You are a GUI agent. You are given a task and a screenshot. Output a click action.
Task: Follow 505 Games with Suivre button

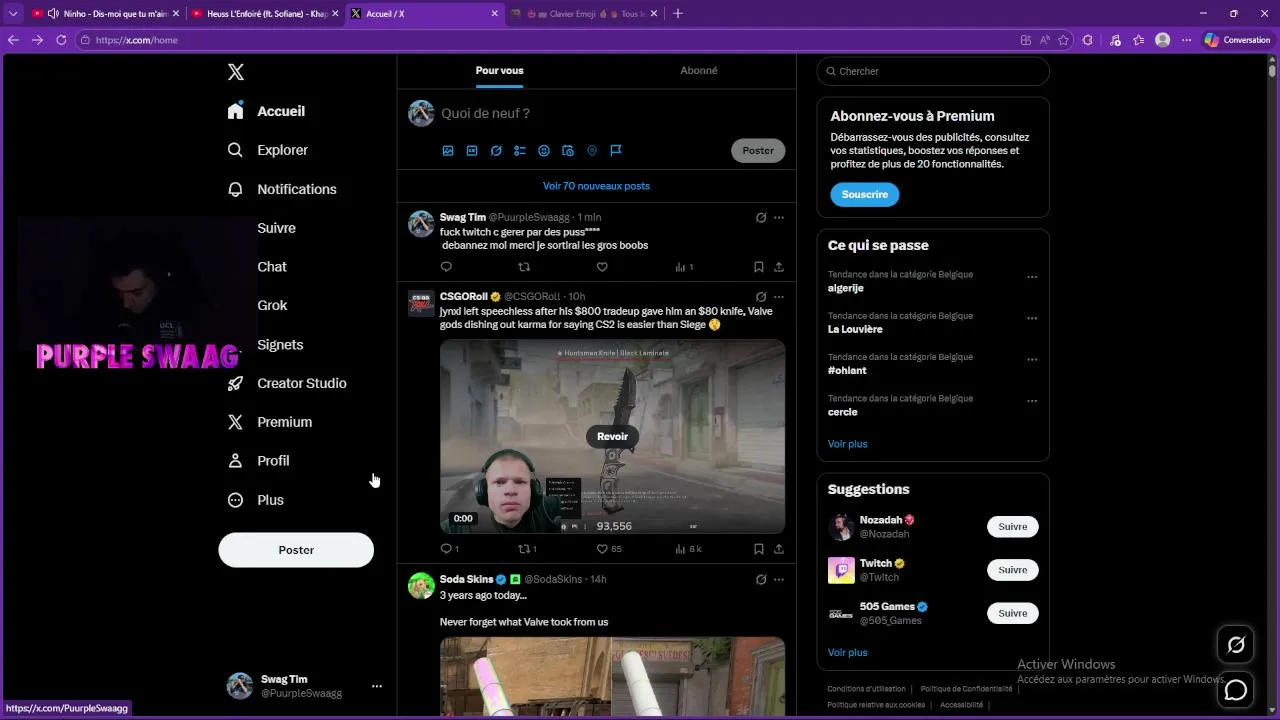click(x=1013, y=613)
